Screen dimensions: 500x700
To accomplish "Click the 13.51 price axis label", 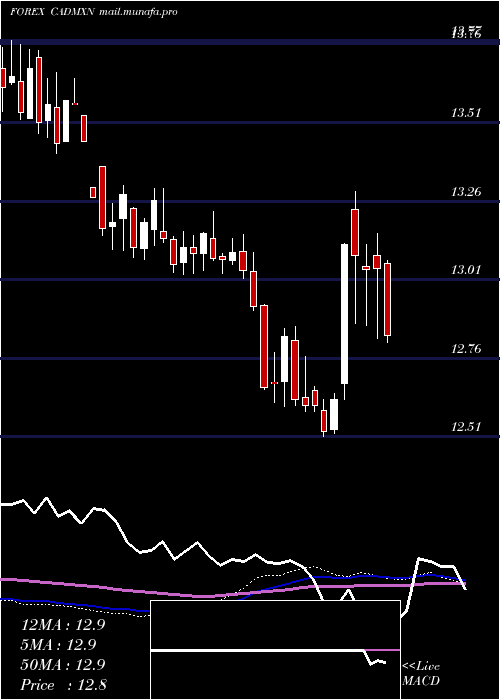I will tap(466, 112).
